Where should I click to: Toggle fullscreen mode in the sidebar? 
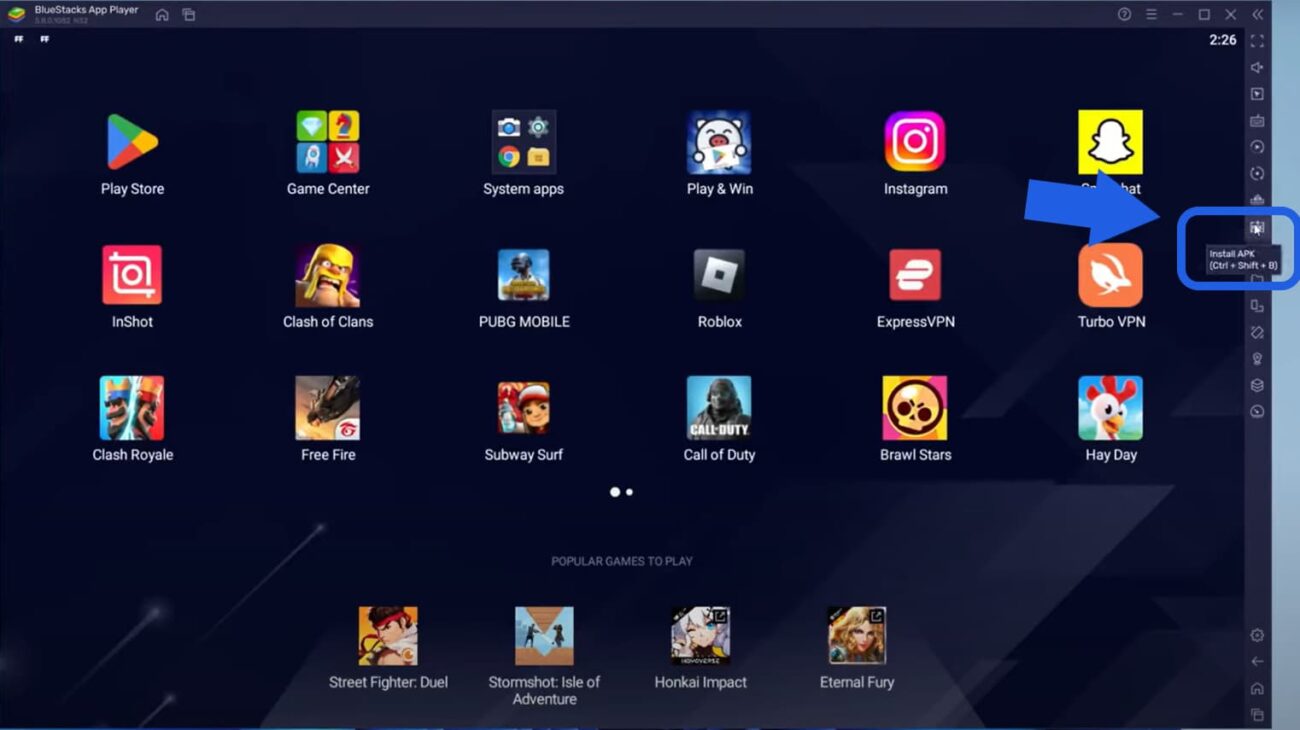point(1257,41)
